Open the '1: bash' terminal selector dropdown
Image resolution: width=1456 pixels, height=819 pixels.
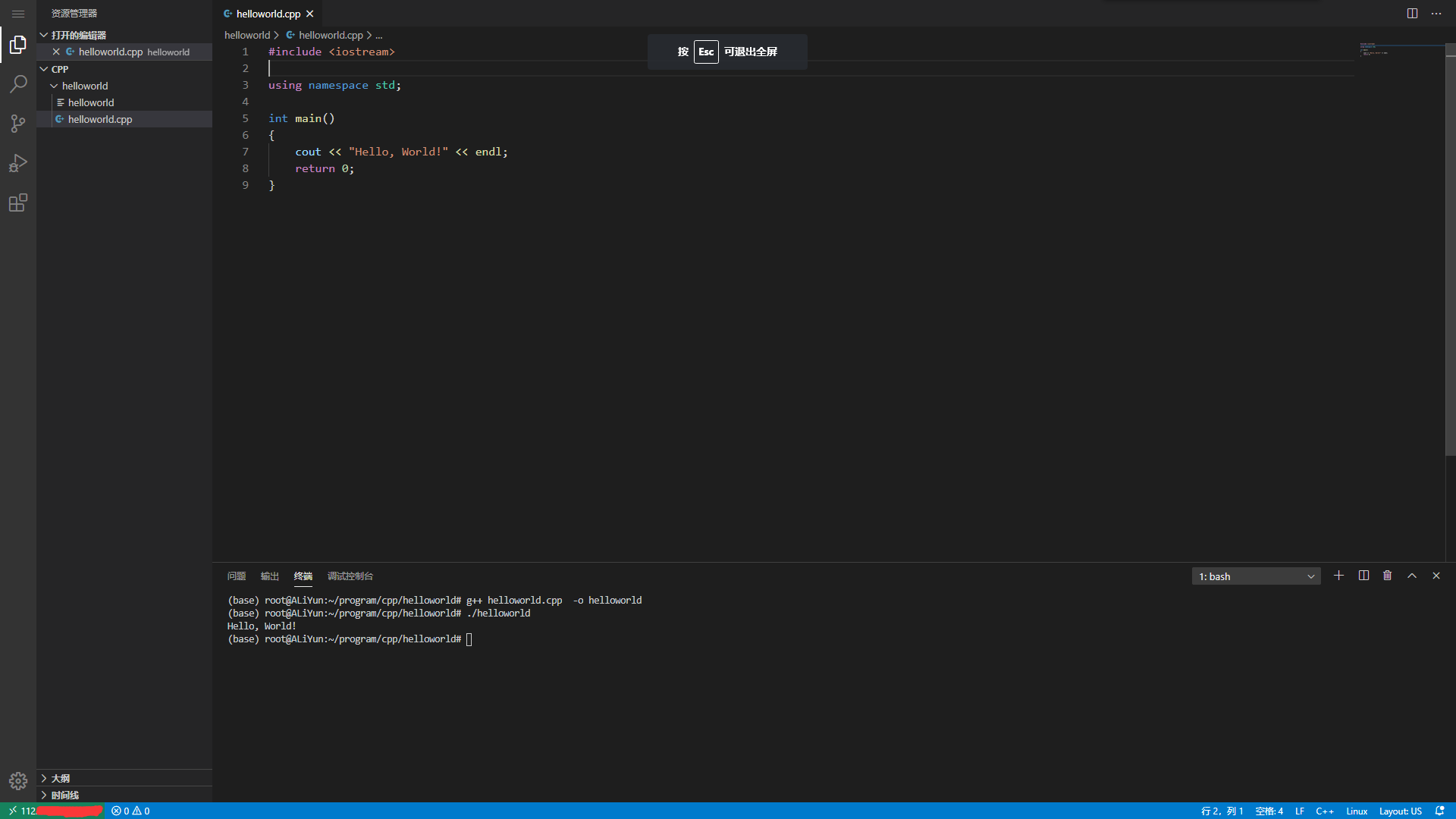(x=1256, y=576)
